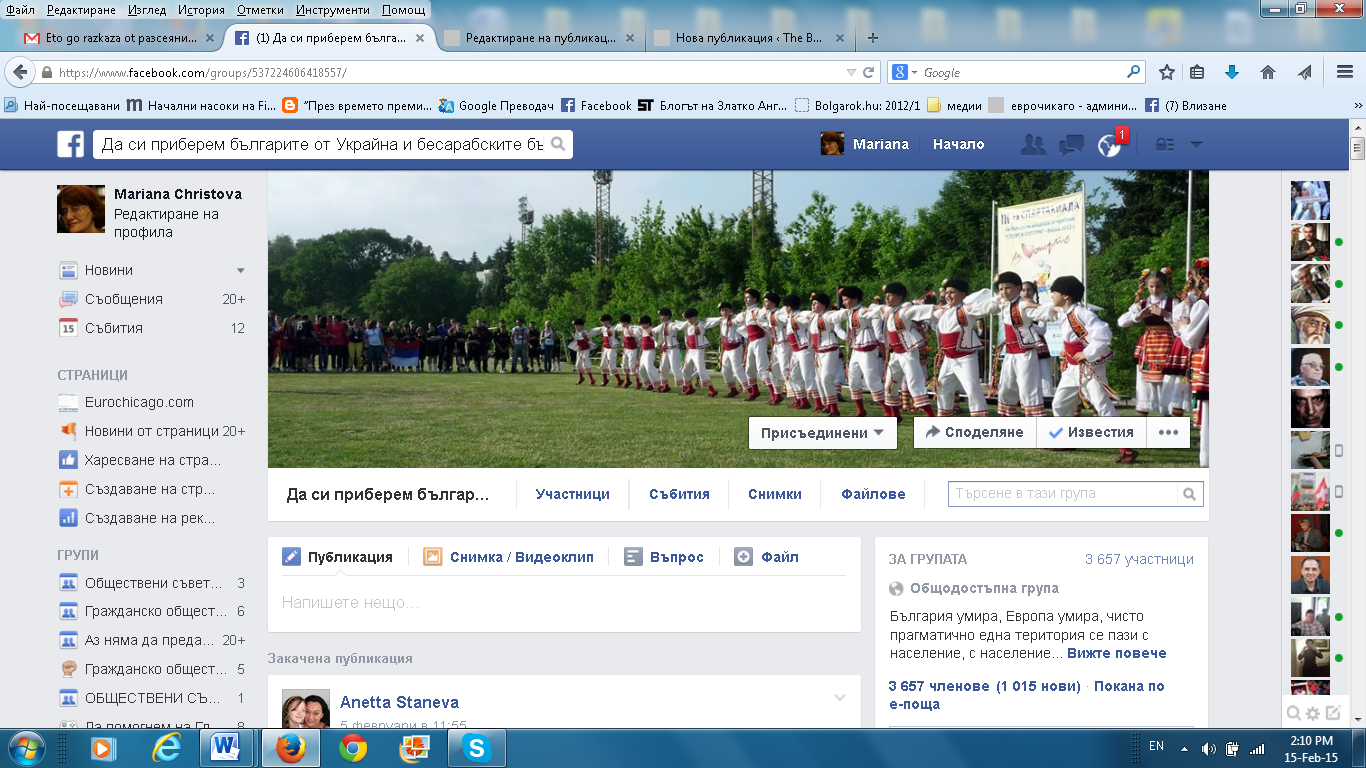Open the История menu
1366x768 pixels.
tap(201, 10)
